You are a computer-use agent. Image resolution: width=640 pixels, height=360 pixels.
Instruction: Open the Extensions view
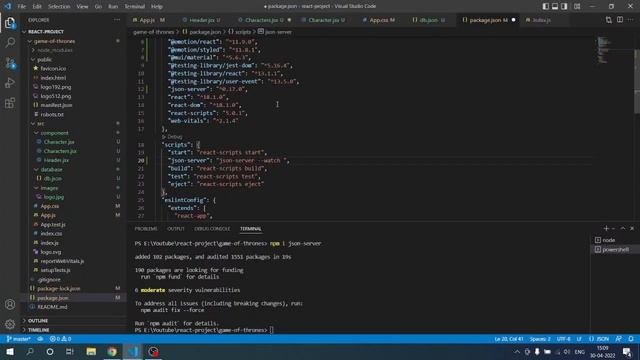tap(10, 103)
